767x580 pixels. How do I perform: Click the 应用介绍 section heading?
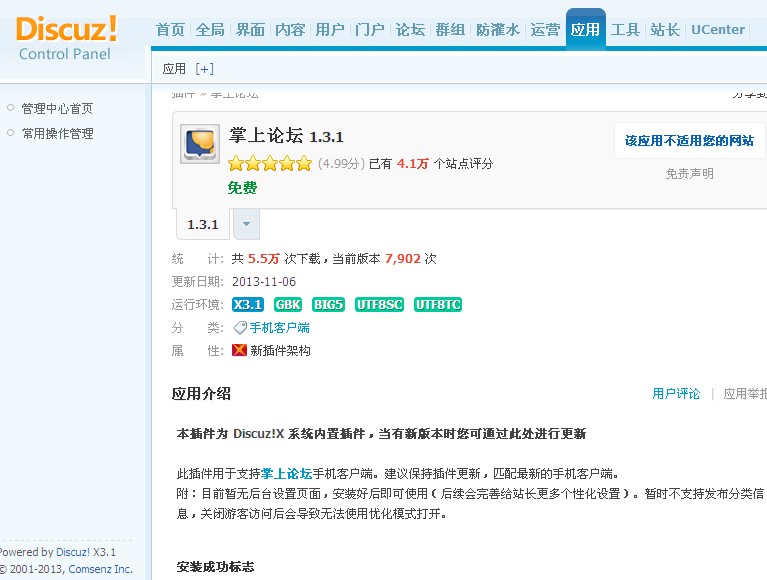(201, 394)
